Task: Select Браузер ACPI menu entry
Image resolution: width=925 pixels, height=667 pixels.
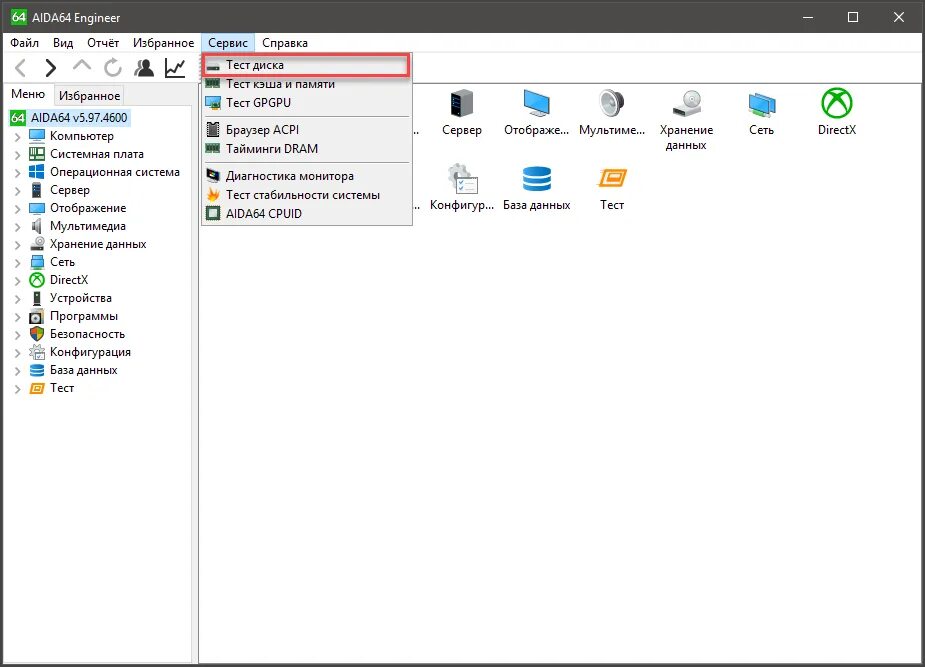Action: [306, 130]
